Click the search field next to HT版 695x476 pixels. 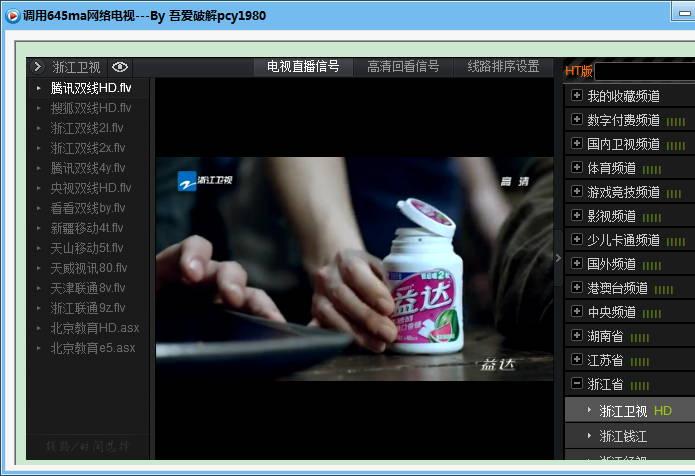pos(645,71)
